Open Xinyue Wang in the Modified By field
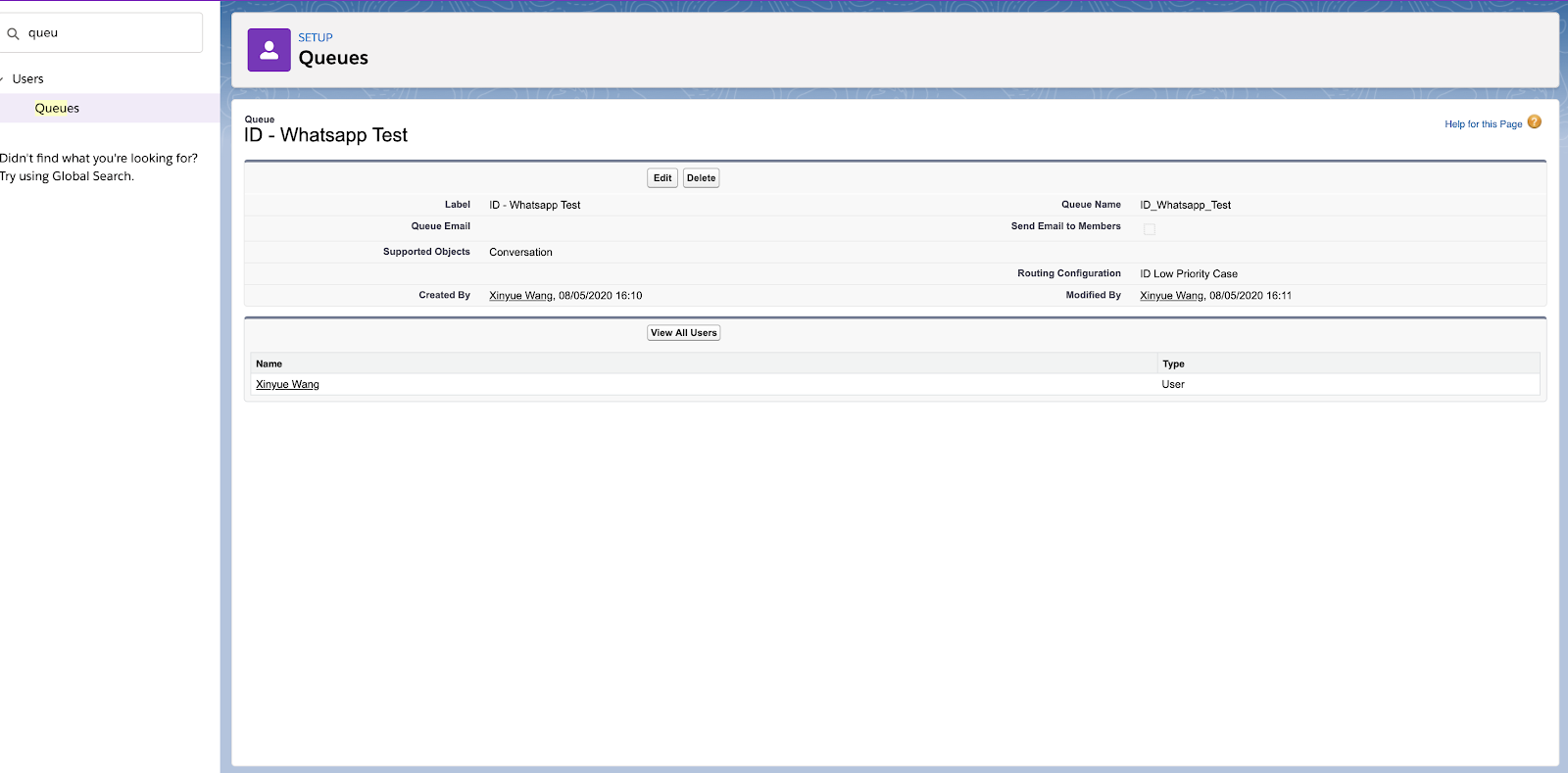 pyautogui.click(x=1171, y=296)
